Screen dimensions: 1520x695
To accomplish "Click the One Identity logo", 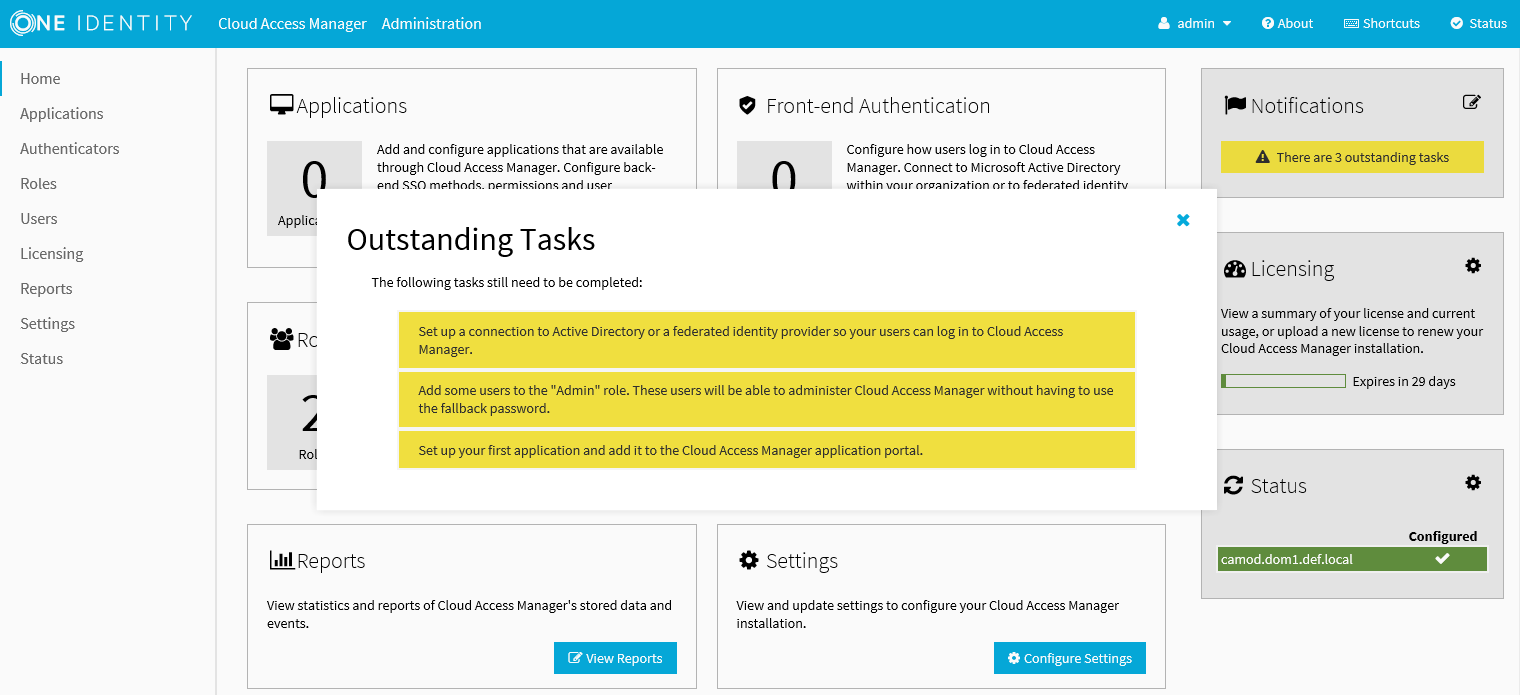I will click(x=101, y=23).
